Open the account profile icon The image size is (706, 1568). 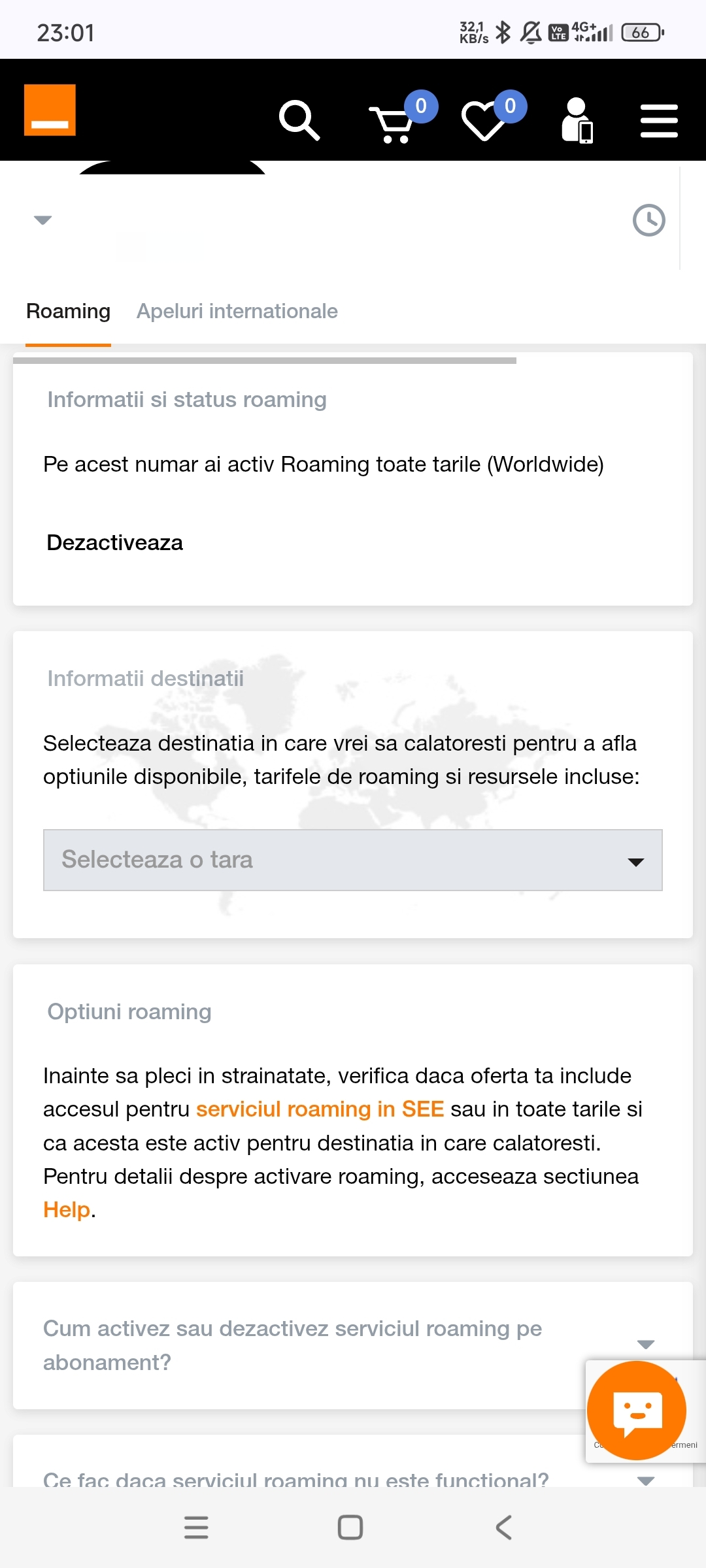pos(578,121)
